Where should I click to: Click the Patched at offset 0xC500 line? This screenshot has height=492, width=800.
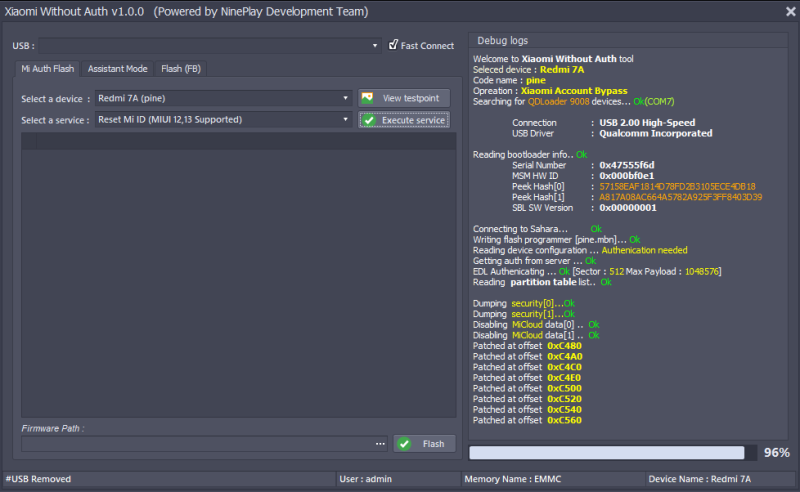527,388
